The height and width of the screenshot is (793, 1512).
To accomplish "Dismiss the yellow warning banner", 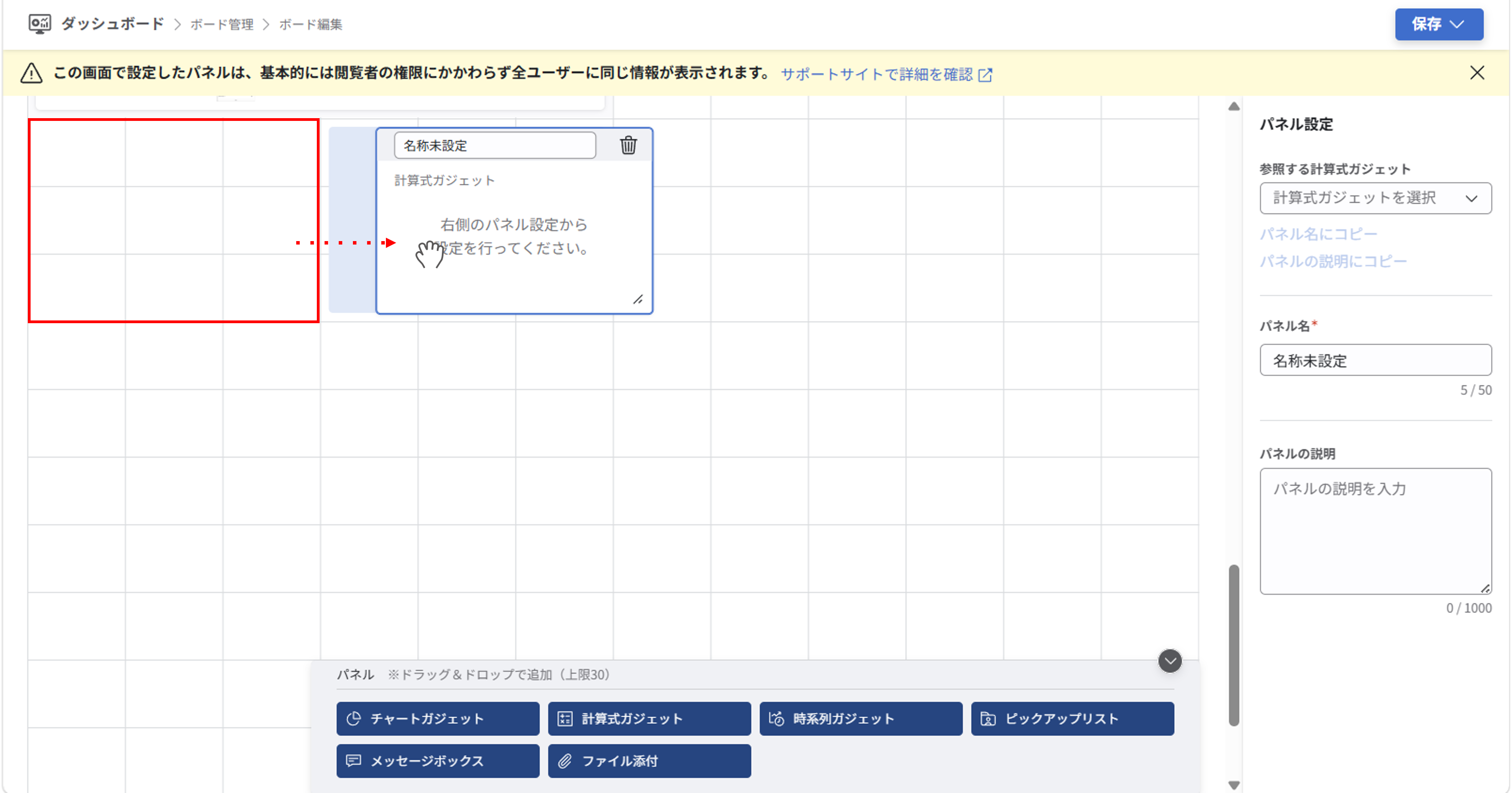I will coord(1477,73).
